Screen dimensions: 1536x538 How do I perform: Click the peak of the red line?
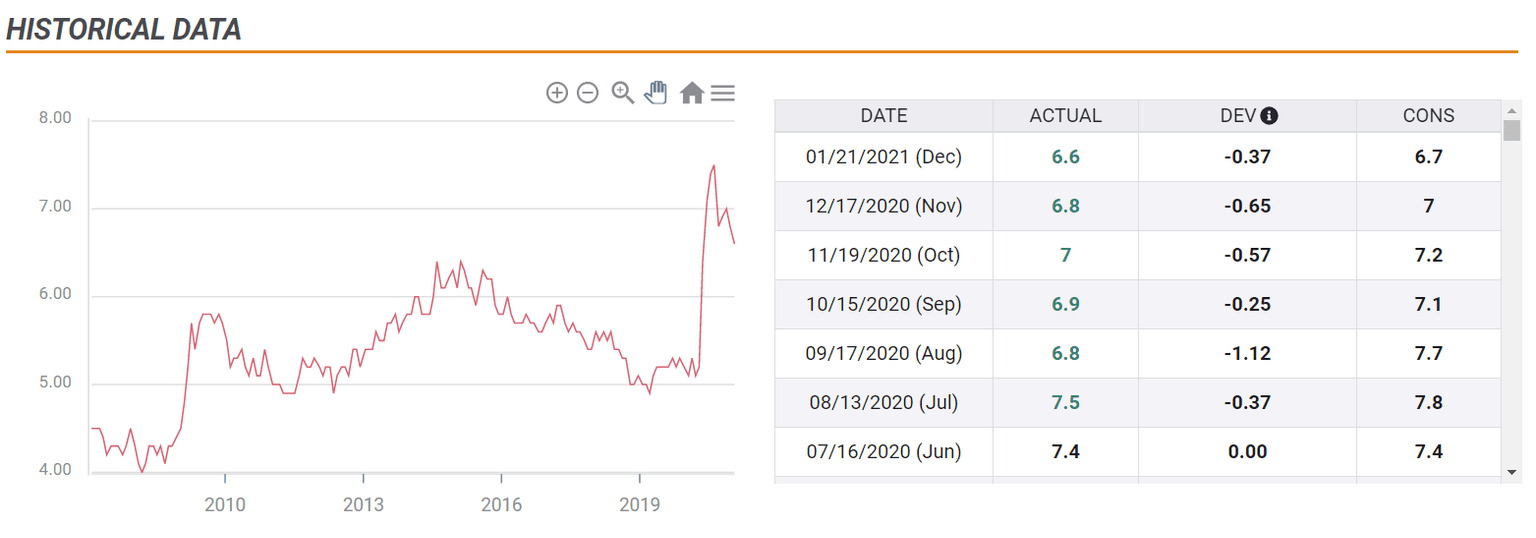coord(713,166)
